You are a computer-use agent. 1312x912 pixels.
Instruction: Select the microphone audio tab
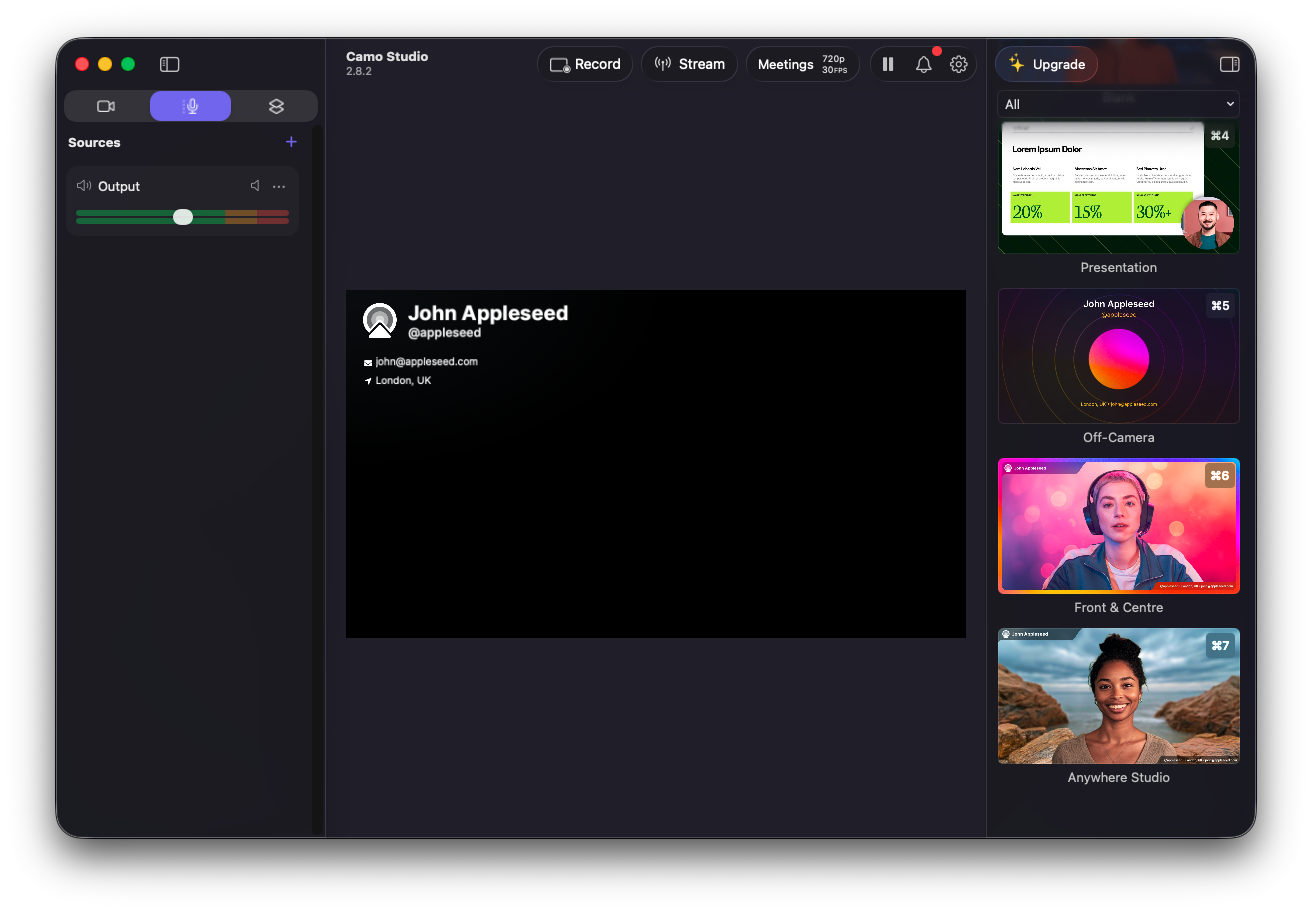191,106
